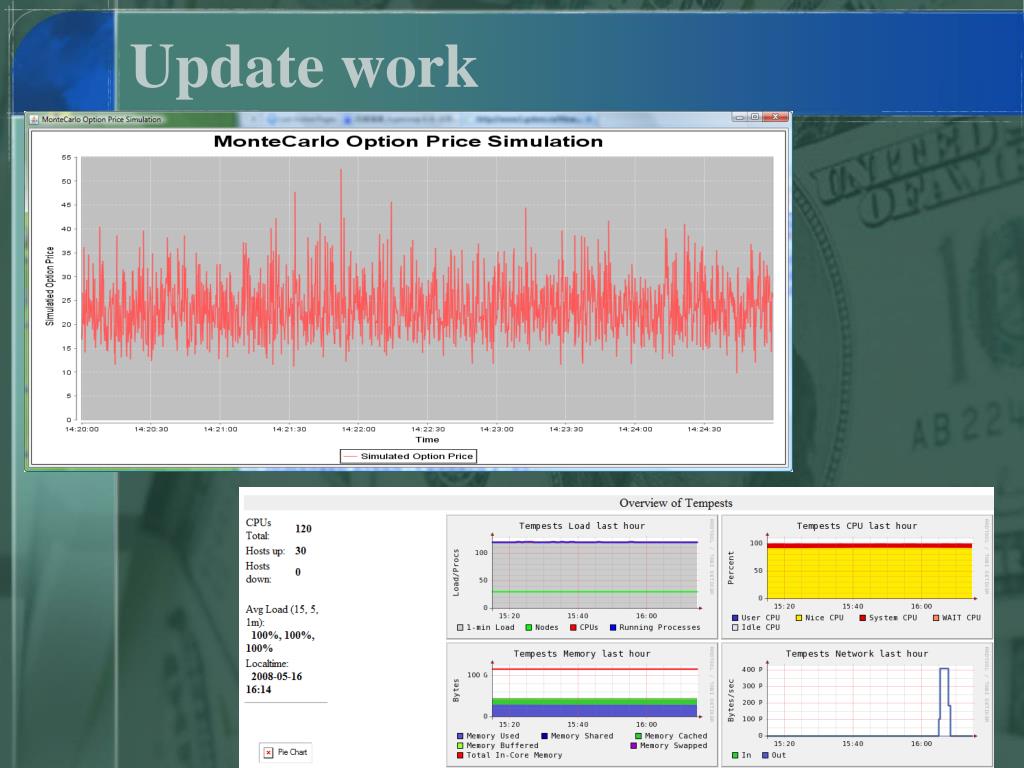This screenshot has width=1024, height=768.
Task: Open the Tempests CPU last hour graph
Action: click(857, 577)
